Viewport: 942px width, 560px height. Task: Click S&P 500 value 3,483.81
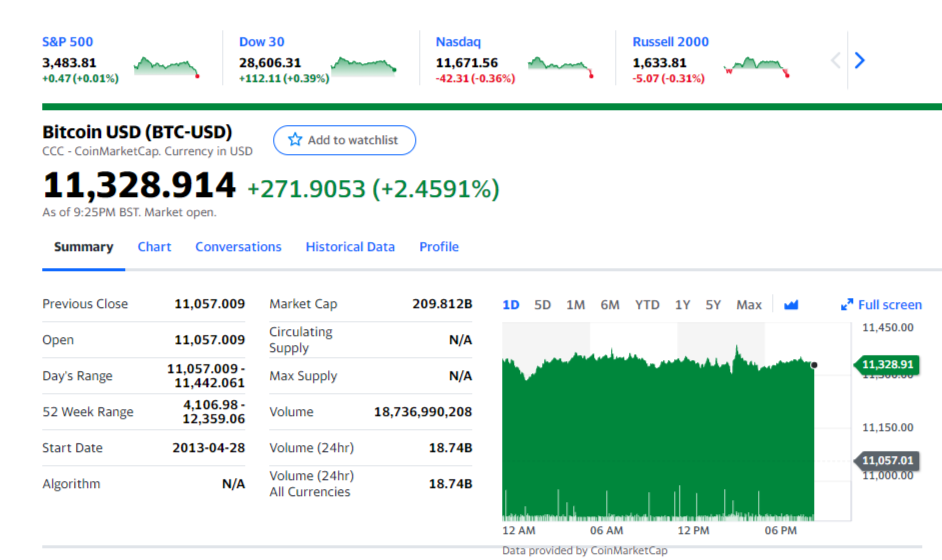pyautogui.click(x=69, y=62)
